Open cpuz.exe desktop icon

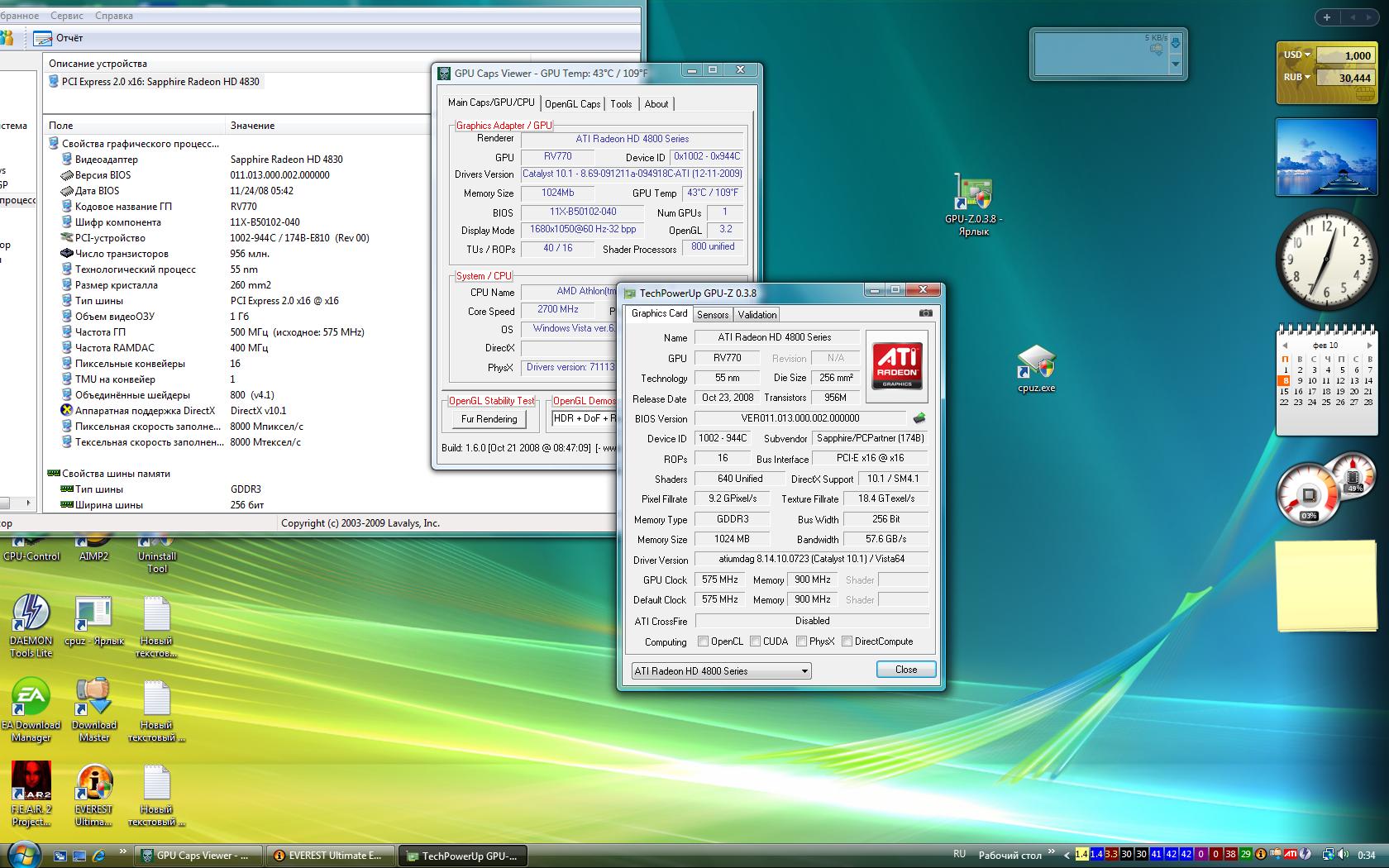[x=1036, y=368]
